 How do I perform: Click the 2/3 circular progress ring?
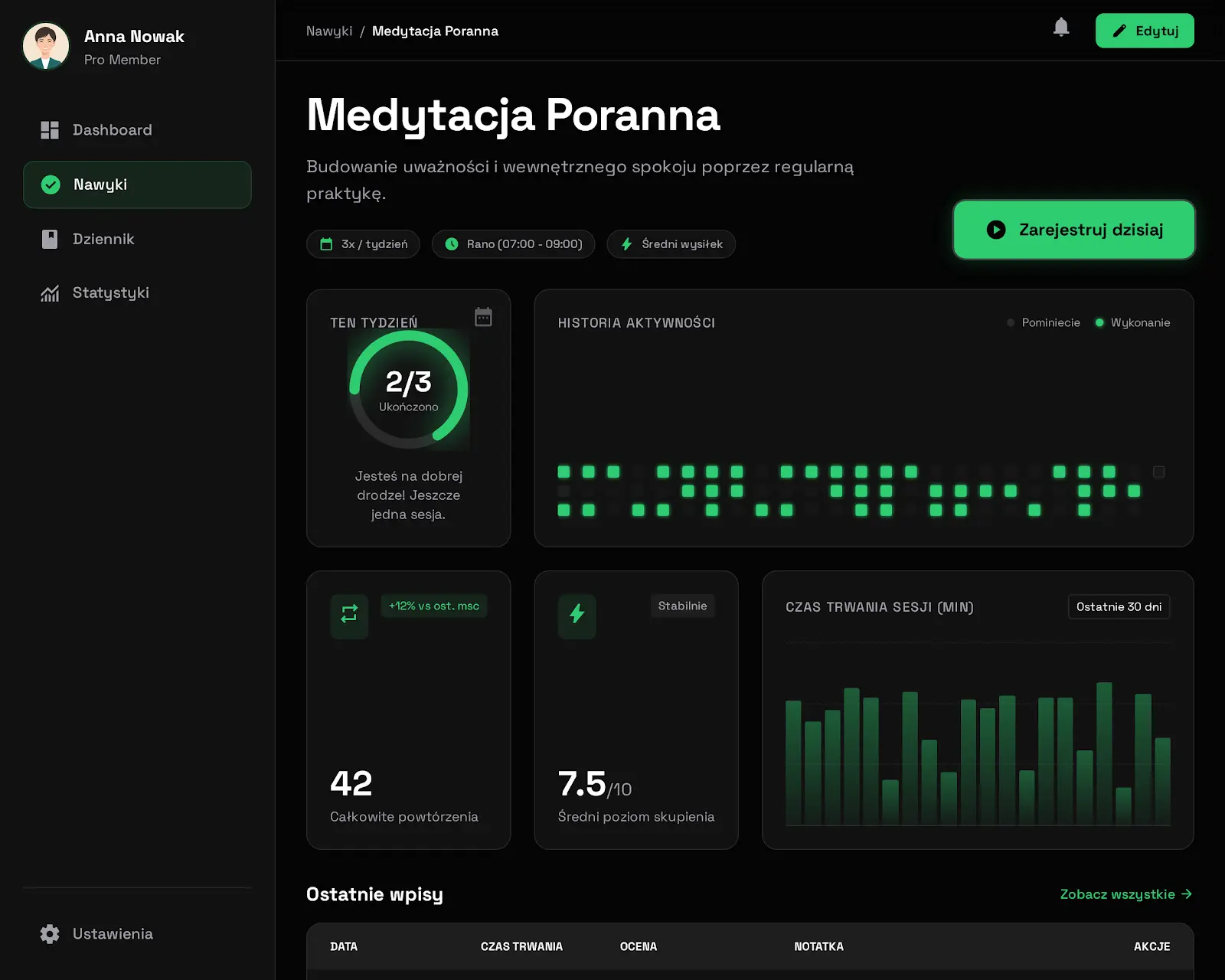(409, 390)
